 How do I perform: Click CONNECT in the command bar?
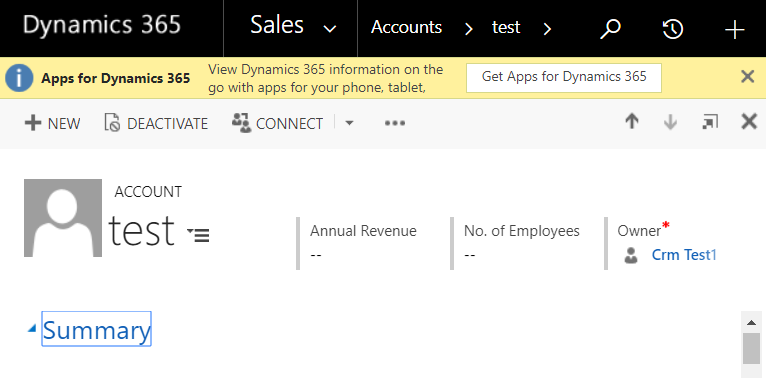(277, 124)
